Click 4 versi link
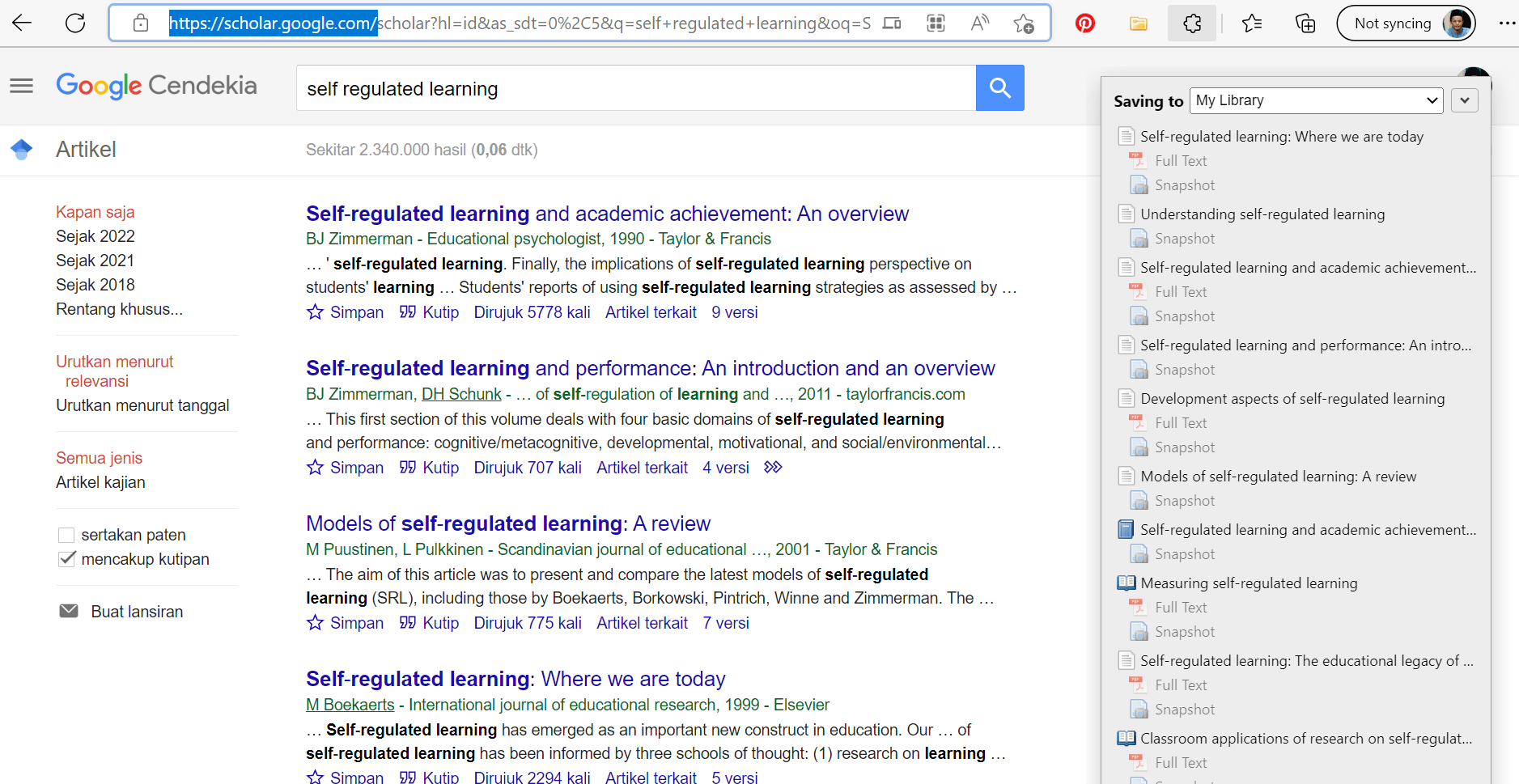The height and width of the screenshot is (784, 1519). coord(726,468)
